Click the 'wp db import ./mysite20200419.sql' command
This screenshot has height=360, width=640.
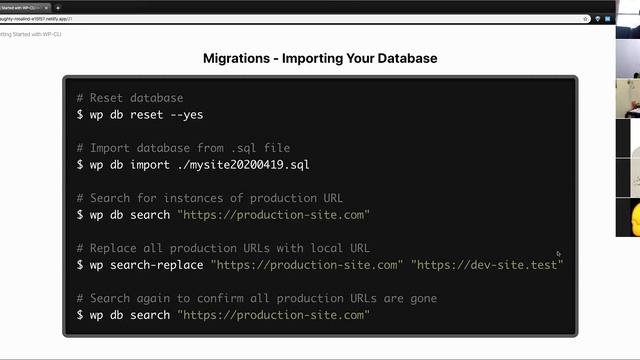tap(193, 165)
